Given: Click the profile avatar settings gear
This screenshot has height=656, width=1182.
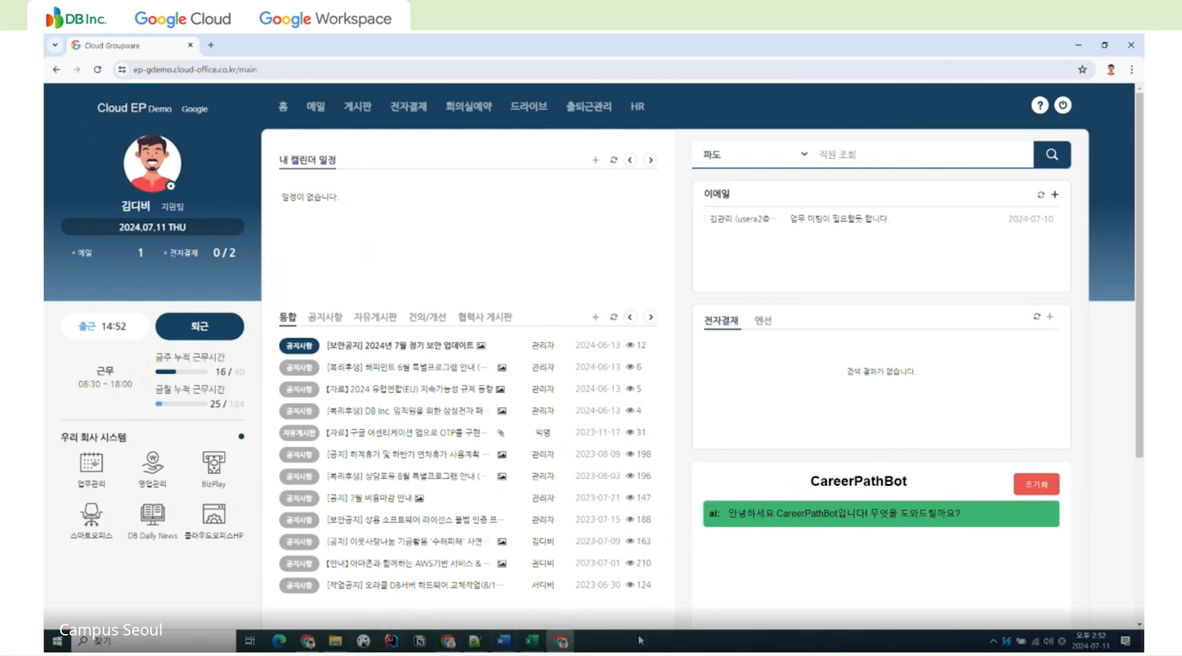Looking at the screenshot, I should [171, 185].
